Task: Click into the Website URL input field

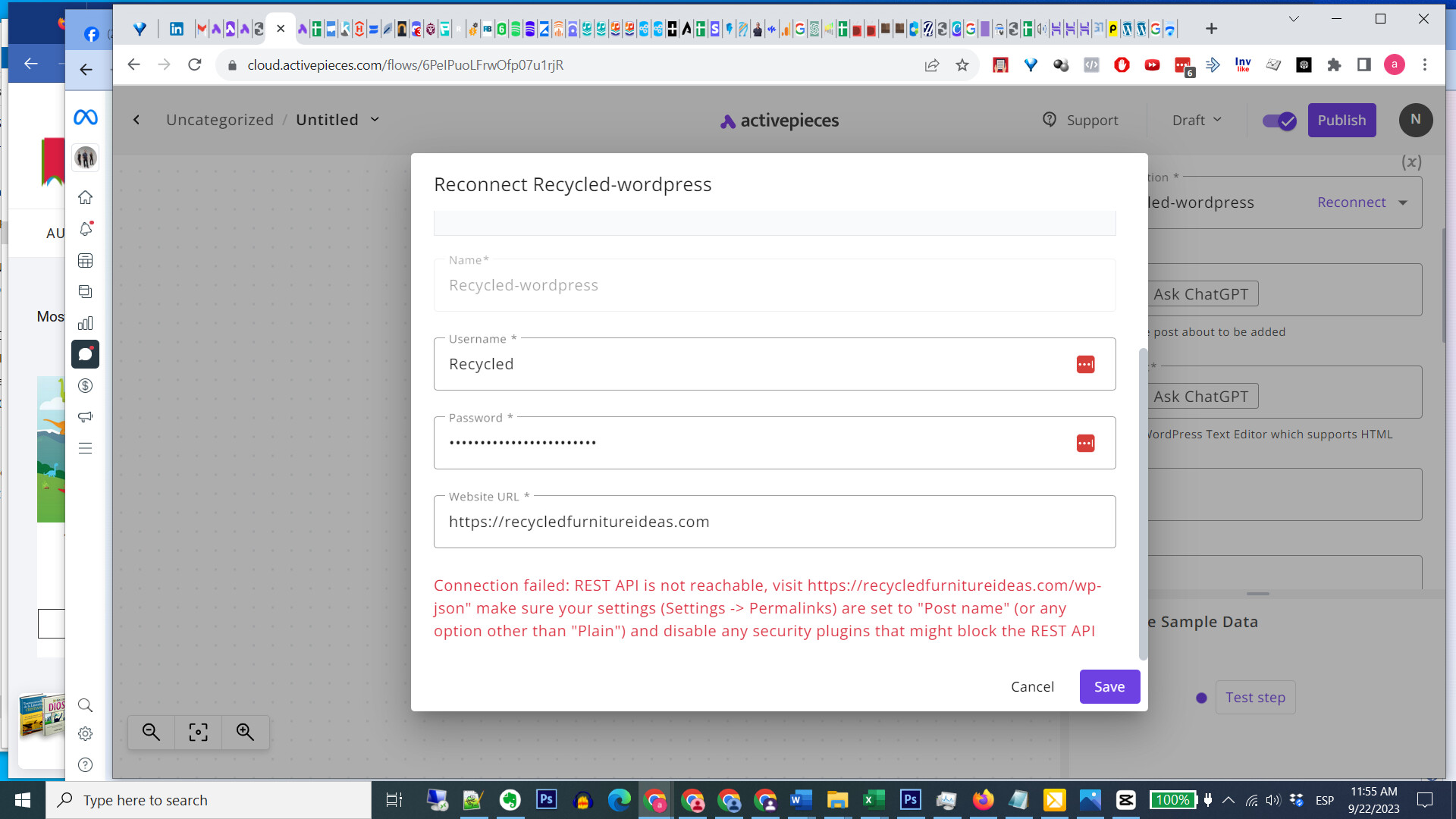Action: [x=774, y=522]
